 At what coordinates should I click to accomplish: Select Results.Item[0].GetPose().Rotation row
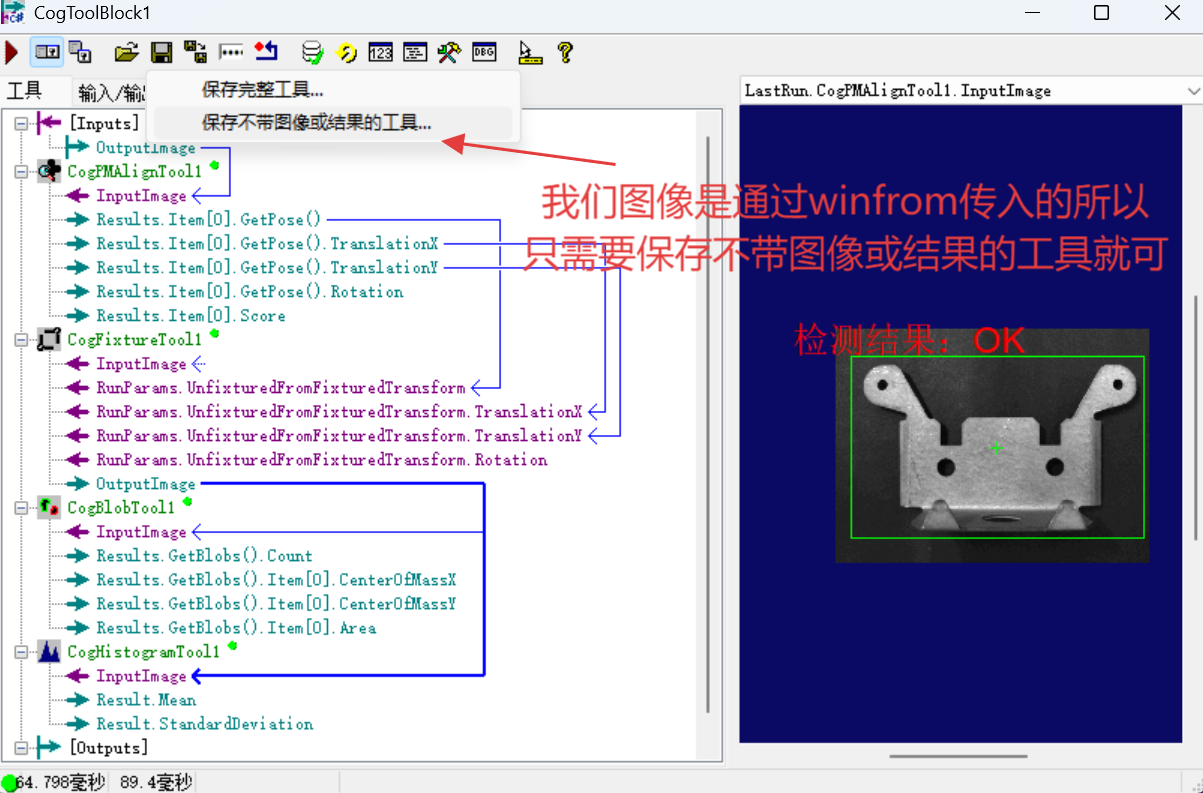click(x=250, y=292)
